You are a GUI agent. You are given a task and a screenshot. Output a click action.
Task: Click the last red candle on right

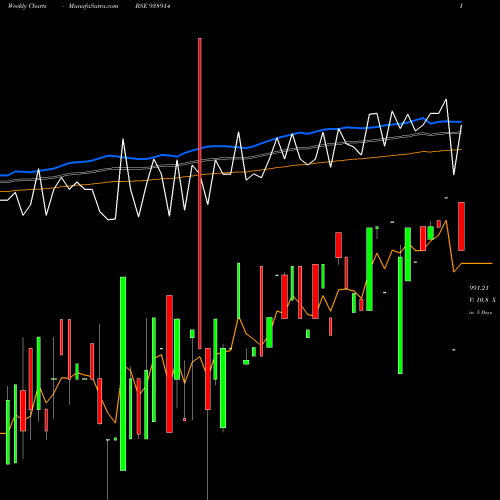[461, 226]
